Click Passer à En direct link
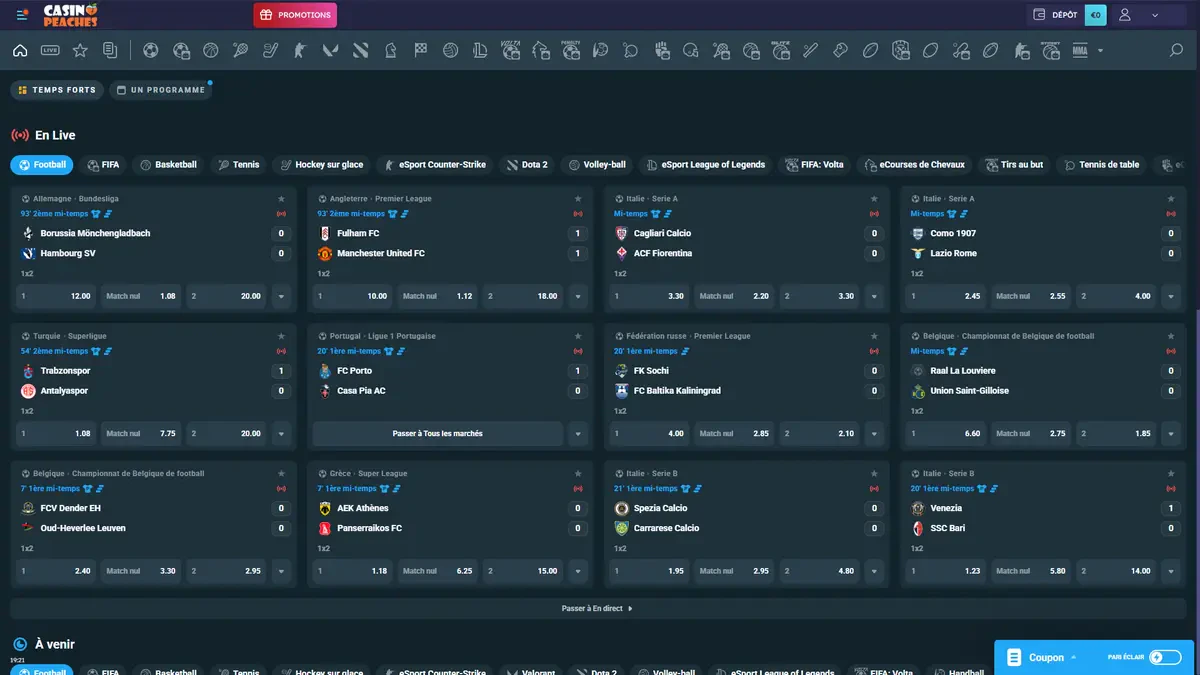Screen dimensions: 1200x675 pyautogui.click(x=597, y=608)
